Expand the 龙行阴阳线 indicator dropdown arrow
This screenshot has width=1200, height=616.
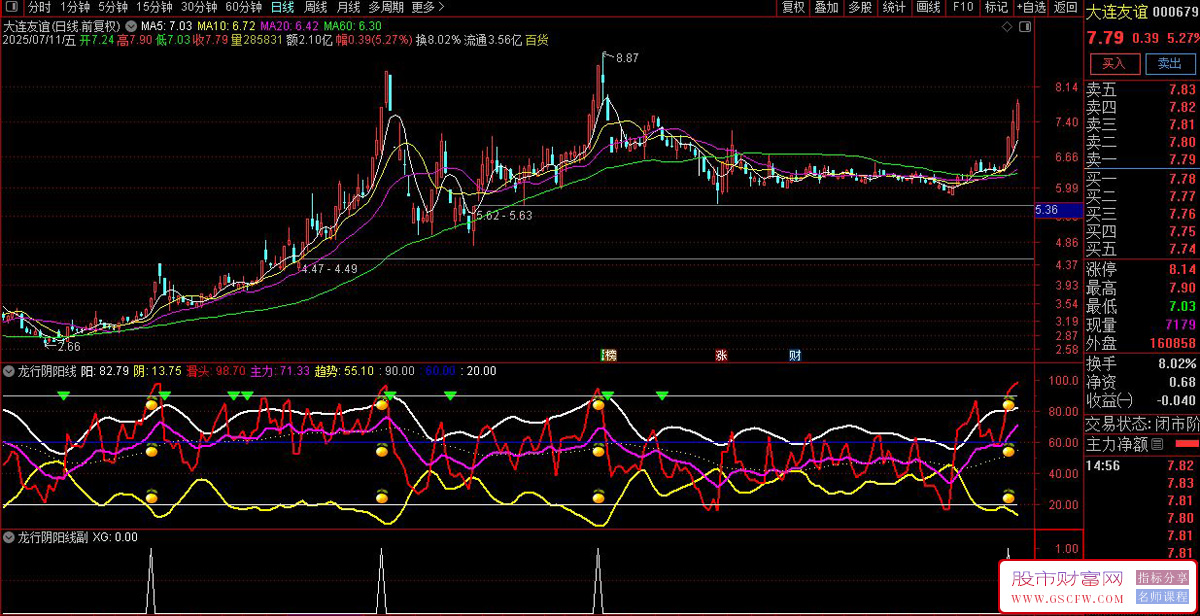(9, 371)
